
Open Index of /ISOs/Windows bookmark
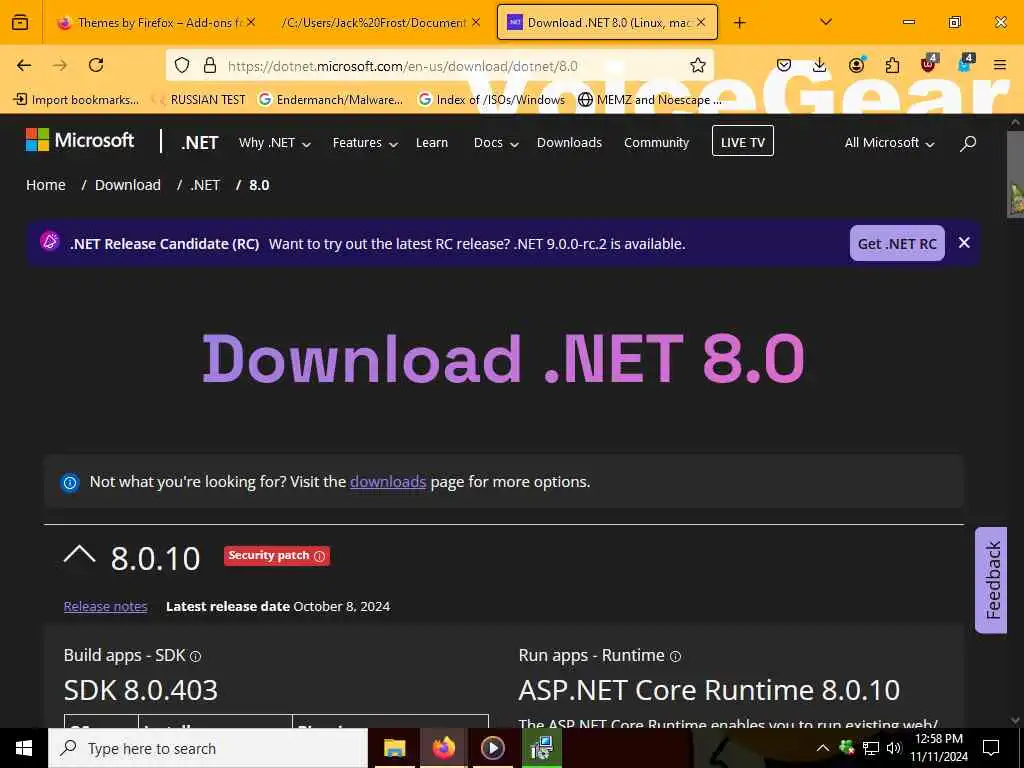[x=491, y=99]
